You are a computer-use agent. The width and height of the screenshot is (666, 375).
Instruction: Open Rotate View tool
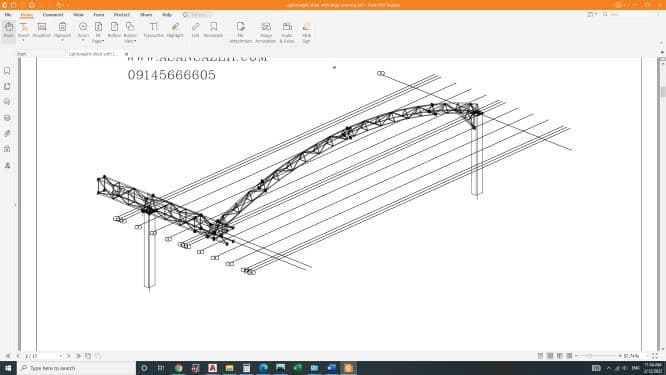pos(130,32)
